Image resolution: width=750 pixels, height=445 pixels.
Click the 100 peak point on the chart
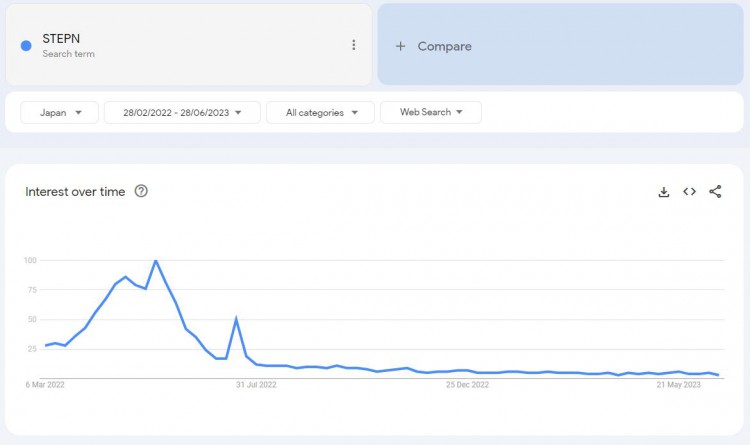click(x=156, y=261)
